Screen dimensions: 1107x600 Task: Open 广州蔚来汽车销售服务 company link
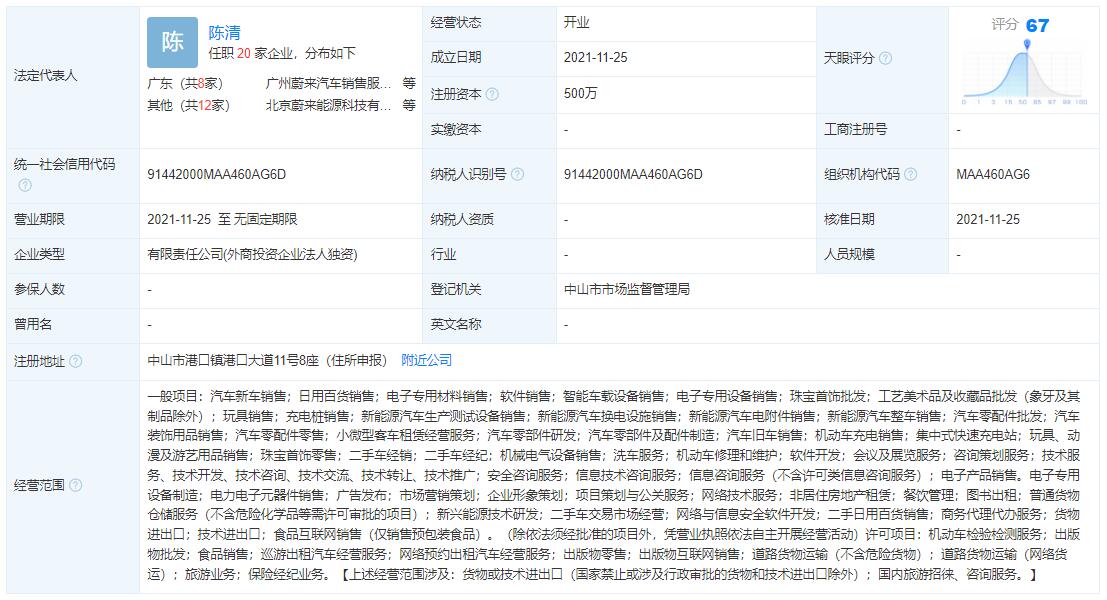pyautogui.click(x=328, y=84)
